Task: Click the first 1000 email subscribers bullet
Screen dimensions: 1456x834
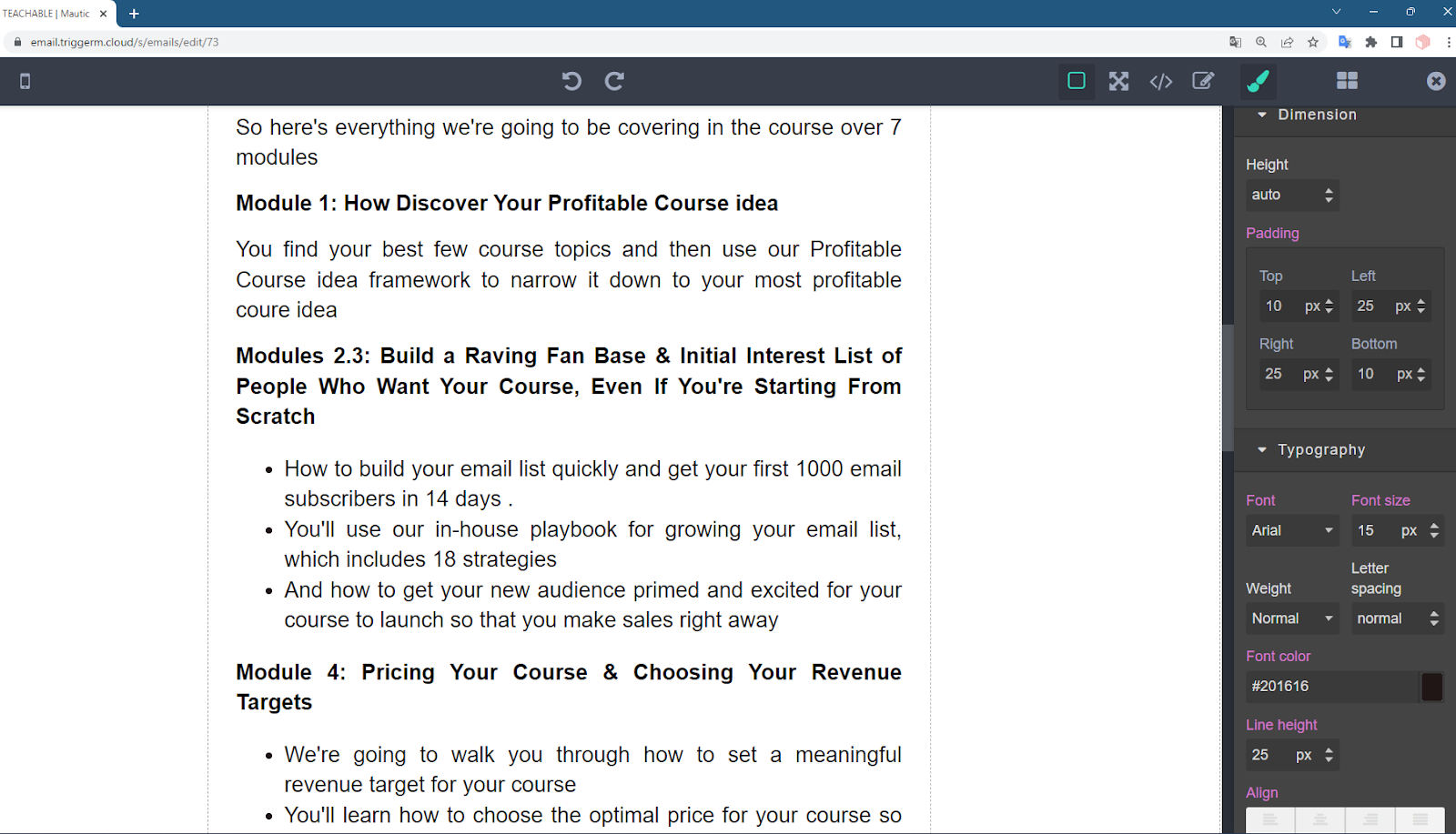Action: point(592,484)
